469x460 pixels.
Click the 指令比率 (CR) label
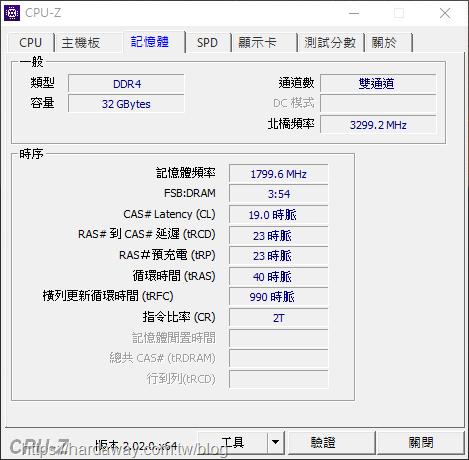coord(179,317)
